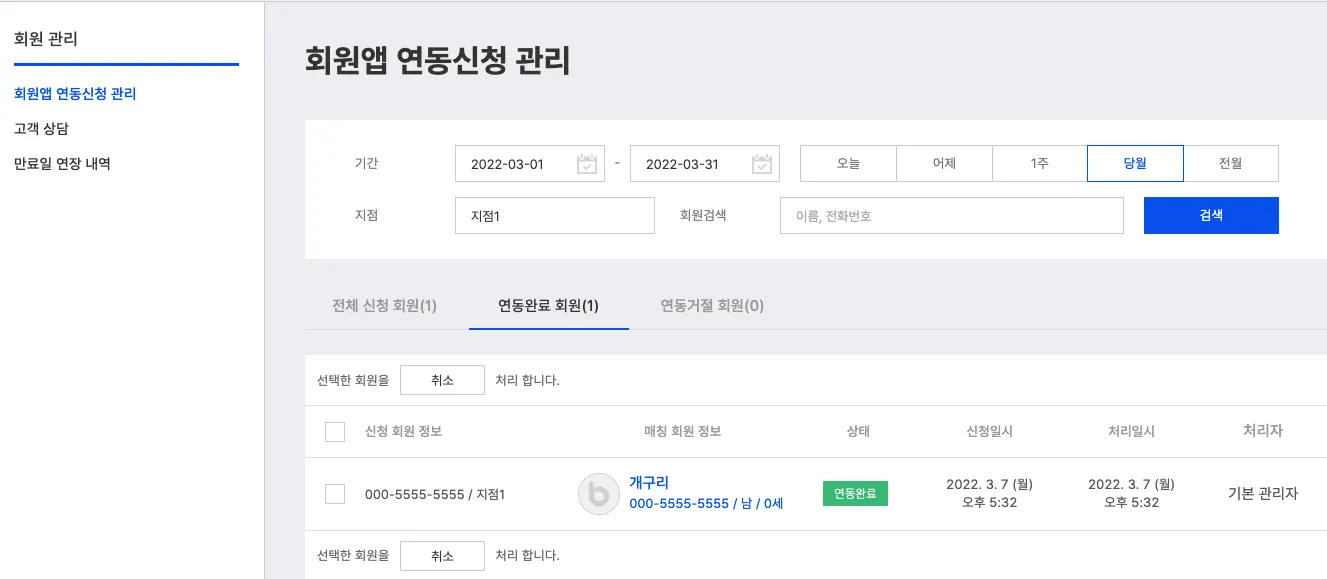Choose the 1주 period filter
This screenshot has height=579, width=1327.
pos(1039,164)
